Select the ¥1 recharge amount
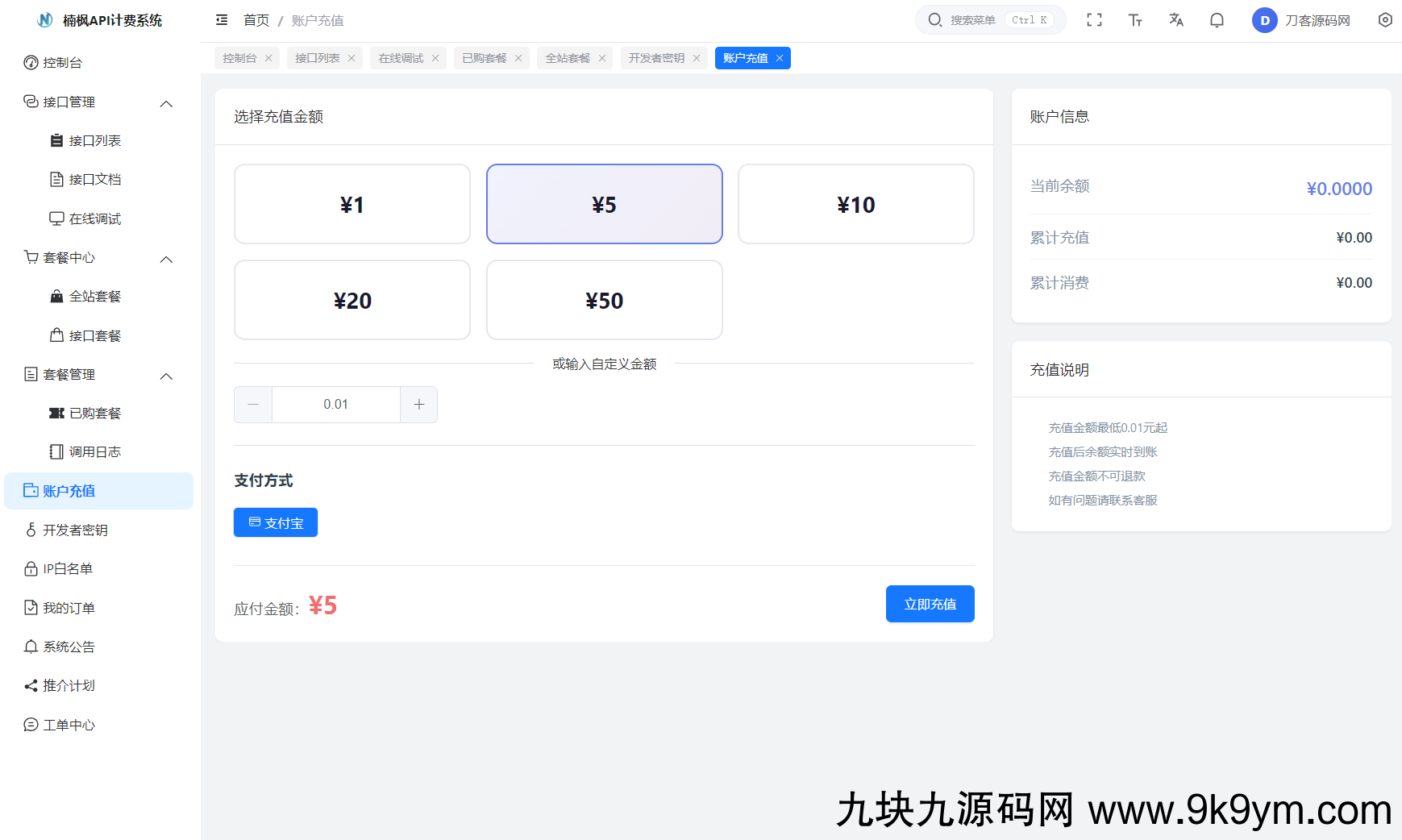 click(352, 204)
